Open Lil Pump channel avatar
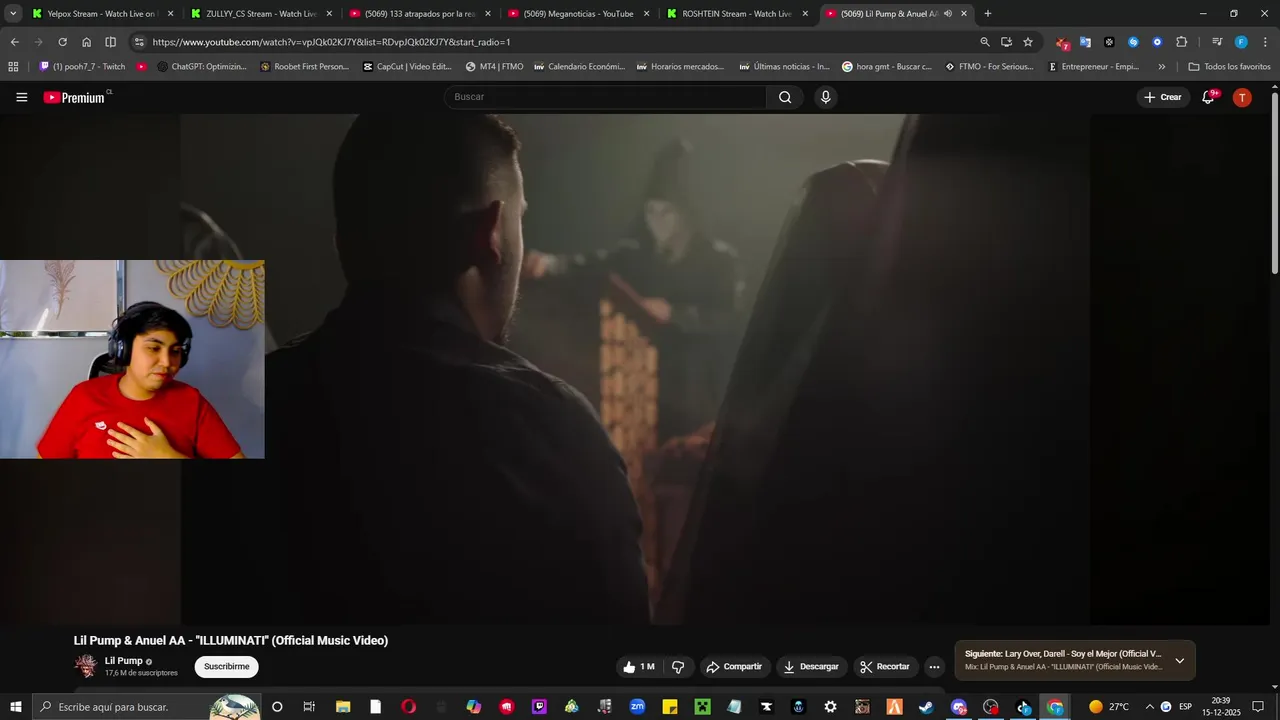 86,666
